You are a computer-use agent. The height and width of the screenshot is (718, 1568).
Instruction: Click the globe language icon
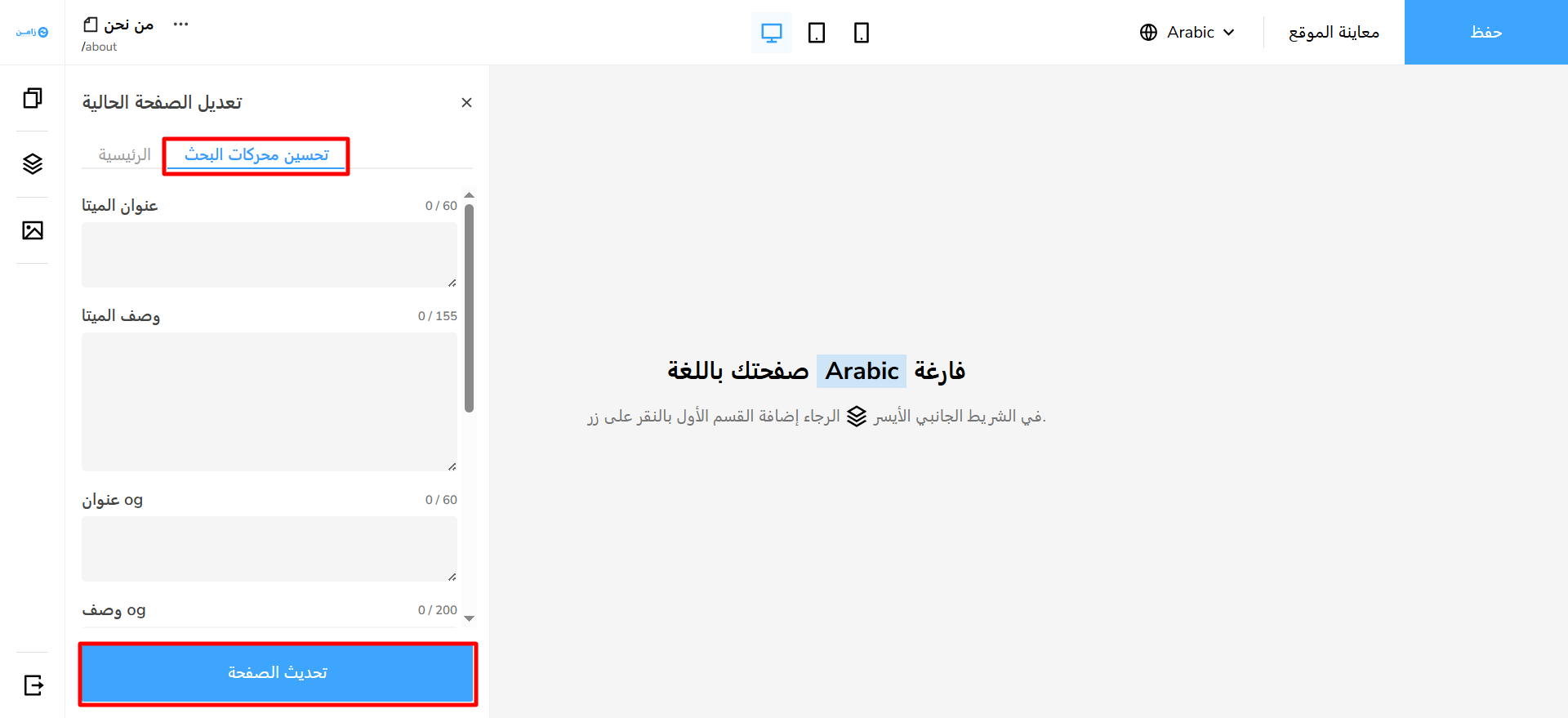tap(1148, 33)
